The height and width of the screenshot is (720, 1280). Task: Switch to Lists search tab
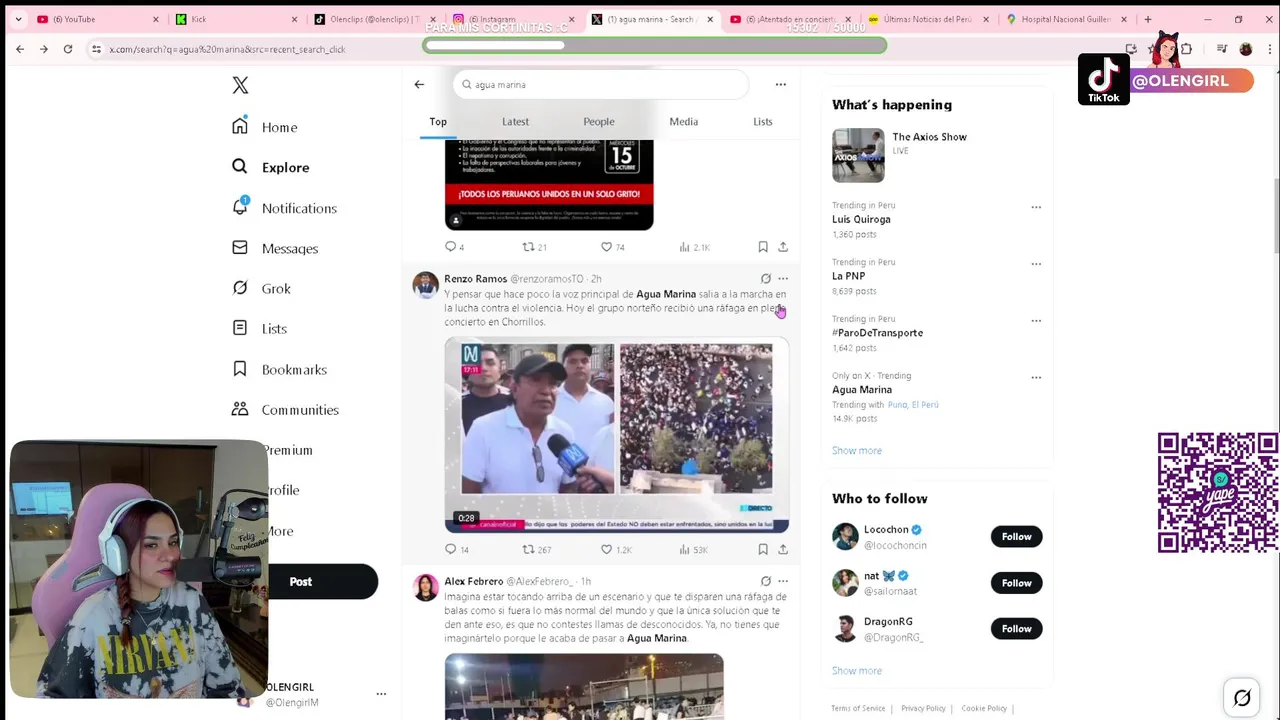pos(763,122)
